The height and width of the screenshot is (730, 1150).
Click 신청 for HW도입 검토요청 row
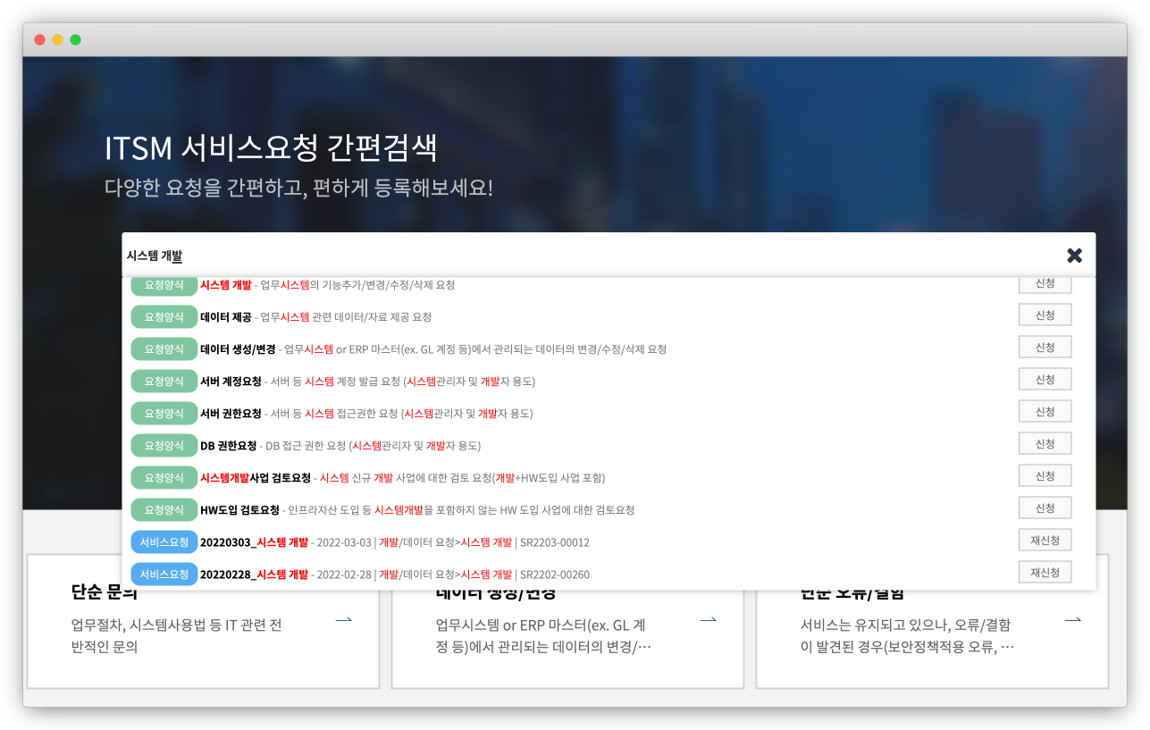pos(1044,509)
